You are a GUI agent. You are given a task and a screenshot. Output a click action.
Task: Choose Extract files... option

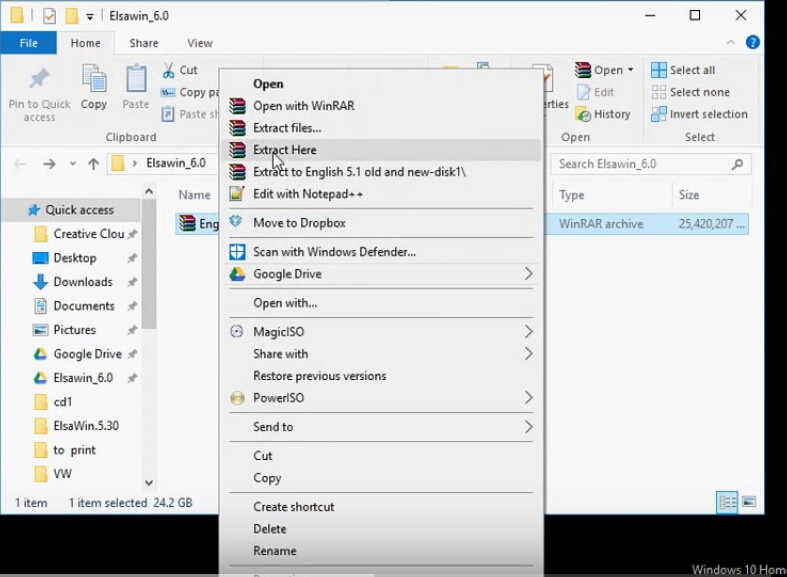click(381, 128)
